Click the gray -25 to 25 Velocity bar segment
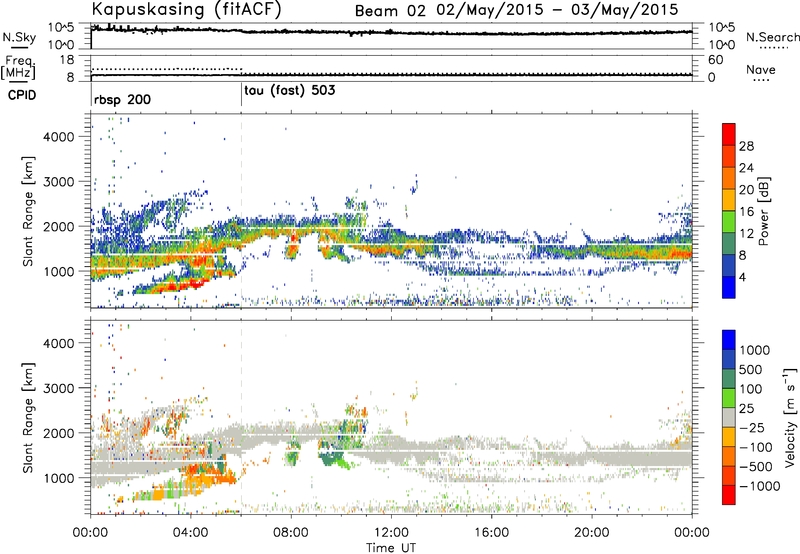800x554 pixels. pos(729,417)
